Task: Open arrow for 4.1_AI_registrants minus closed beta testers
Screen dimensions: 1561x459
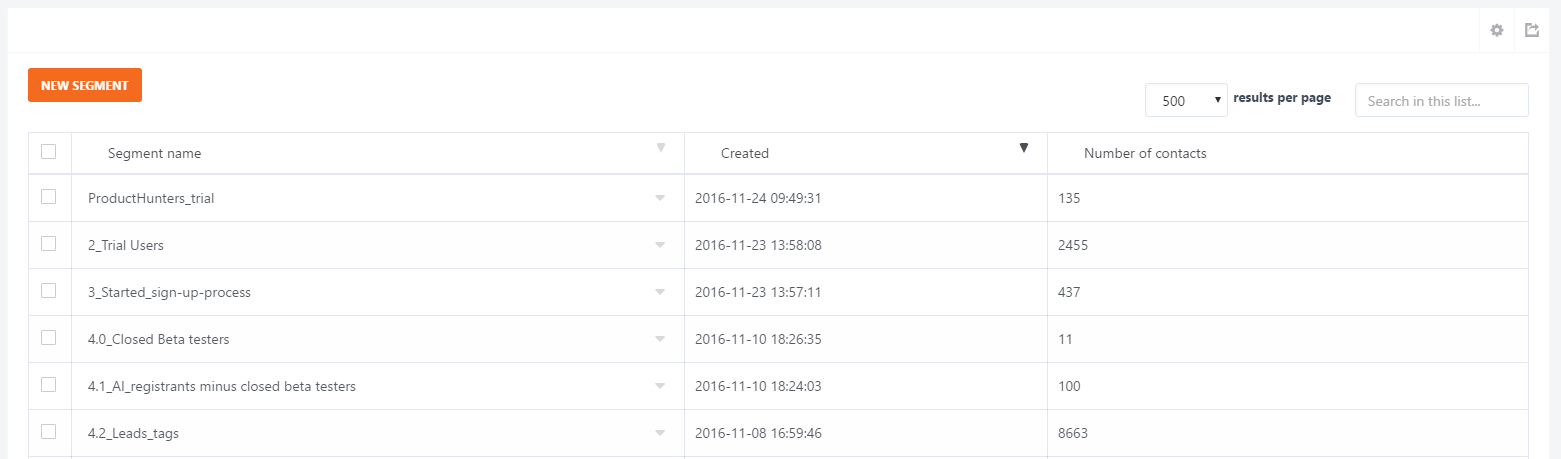Action: (x=660, y=386)
